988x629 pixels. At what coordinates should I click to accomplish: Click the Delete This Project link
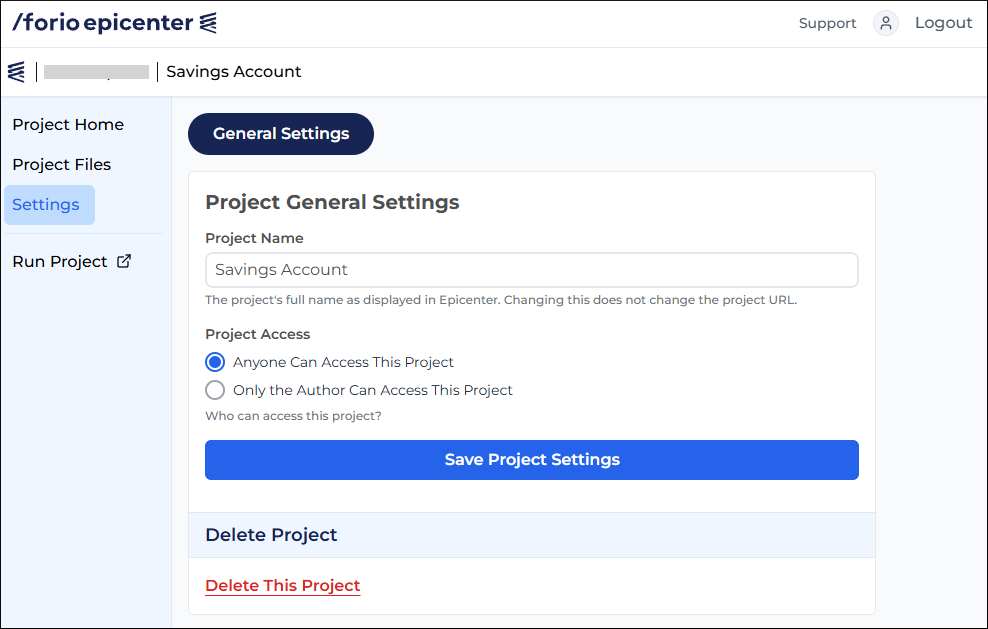click(282, 585)
